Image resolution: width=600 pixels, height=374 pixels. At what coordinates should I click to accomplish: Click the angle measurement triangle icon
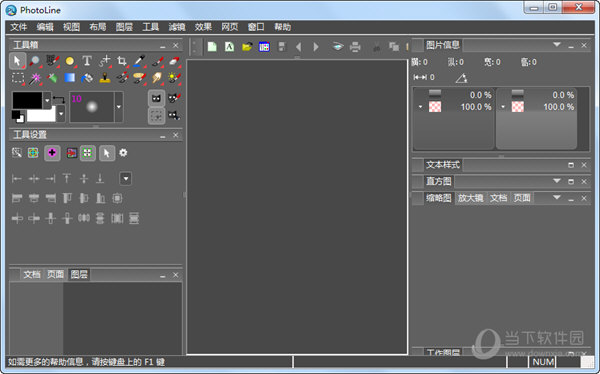461,78
